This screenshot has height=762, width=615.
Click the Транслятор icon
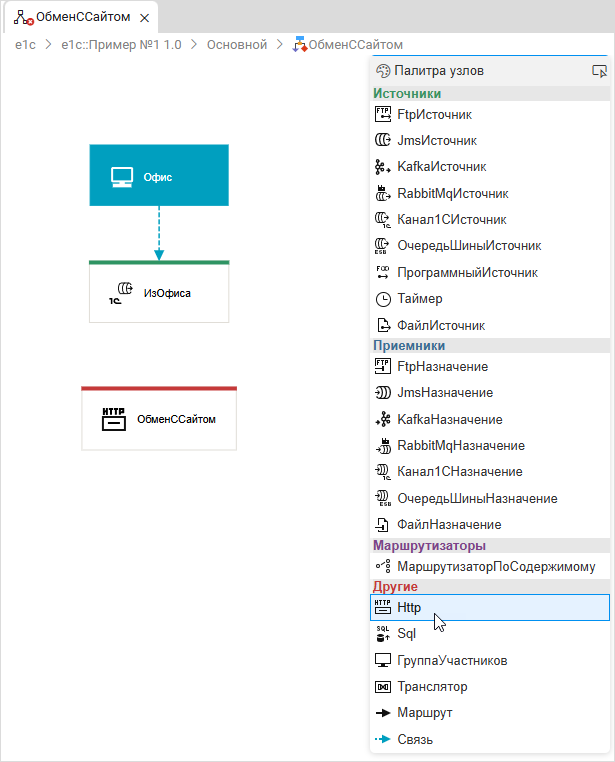coord(383,687)
